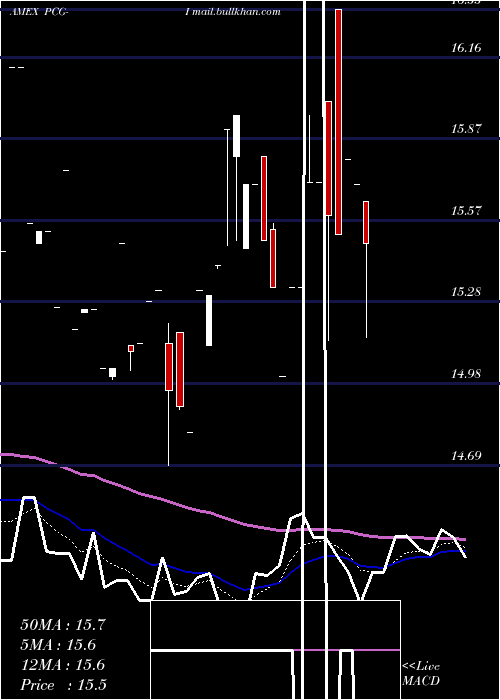
Task: Click the 15.28 price axis label
Action: coord(466,292)
